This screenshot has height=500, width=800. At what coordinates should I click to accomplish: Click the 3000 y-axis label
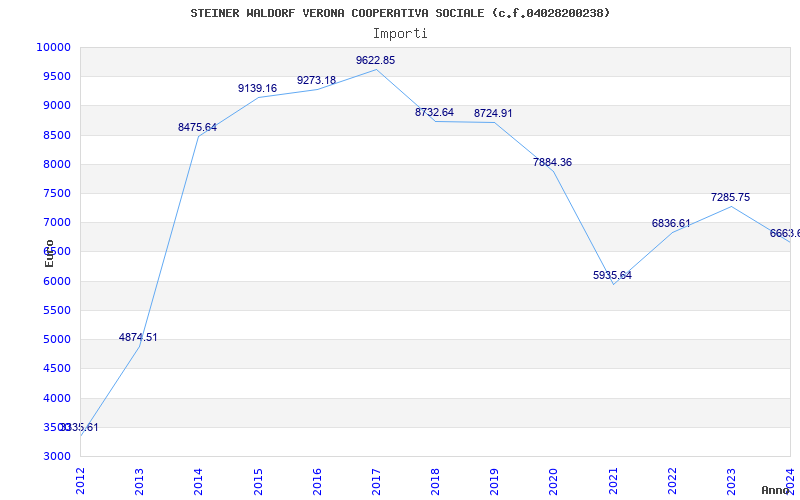pyautogui.click(x=56, y=456)
